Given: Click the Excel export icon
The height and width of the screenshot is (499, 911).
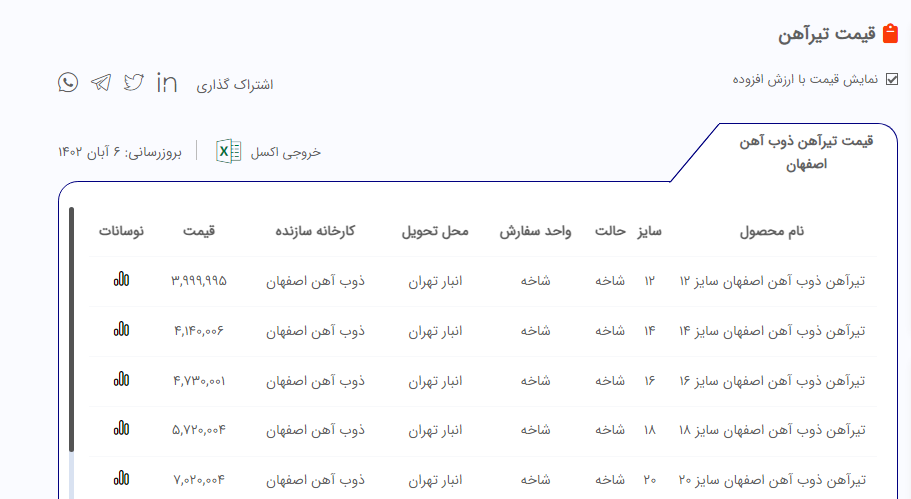Looking at the screenshot, I should pos(228,152).
